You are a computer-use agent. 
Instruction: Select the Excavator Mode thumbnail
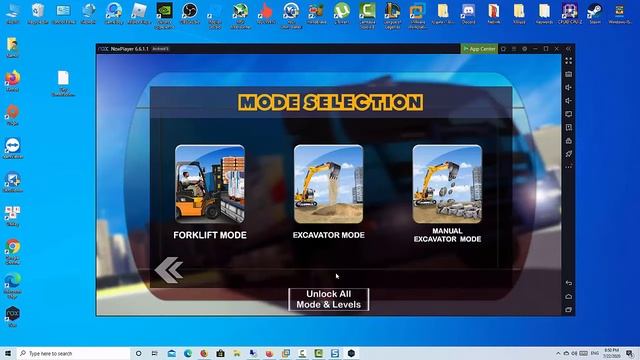point(329,184)
